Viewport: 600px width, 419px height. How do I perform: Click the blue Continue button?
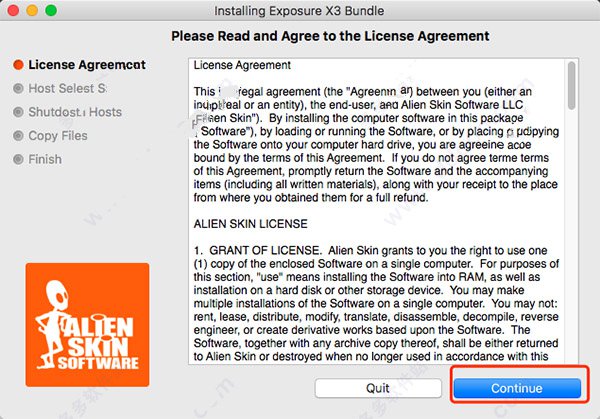point(517,388)
